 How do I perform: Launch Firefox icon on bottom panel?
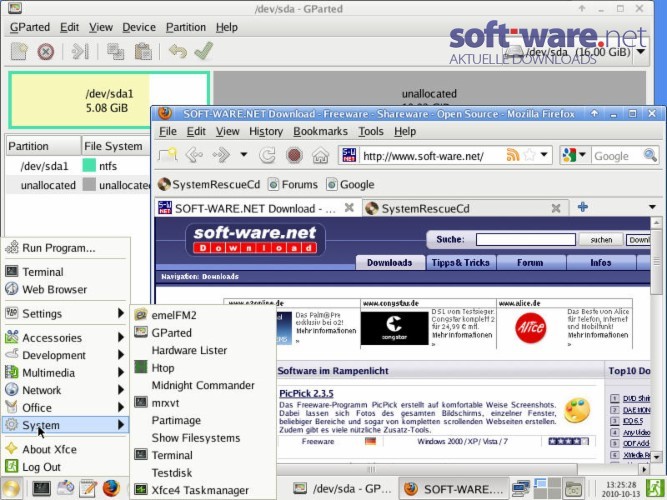(111, 488)
